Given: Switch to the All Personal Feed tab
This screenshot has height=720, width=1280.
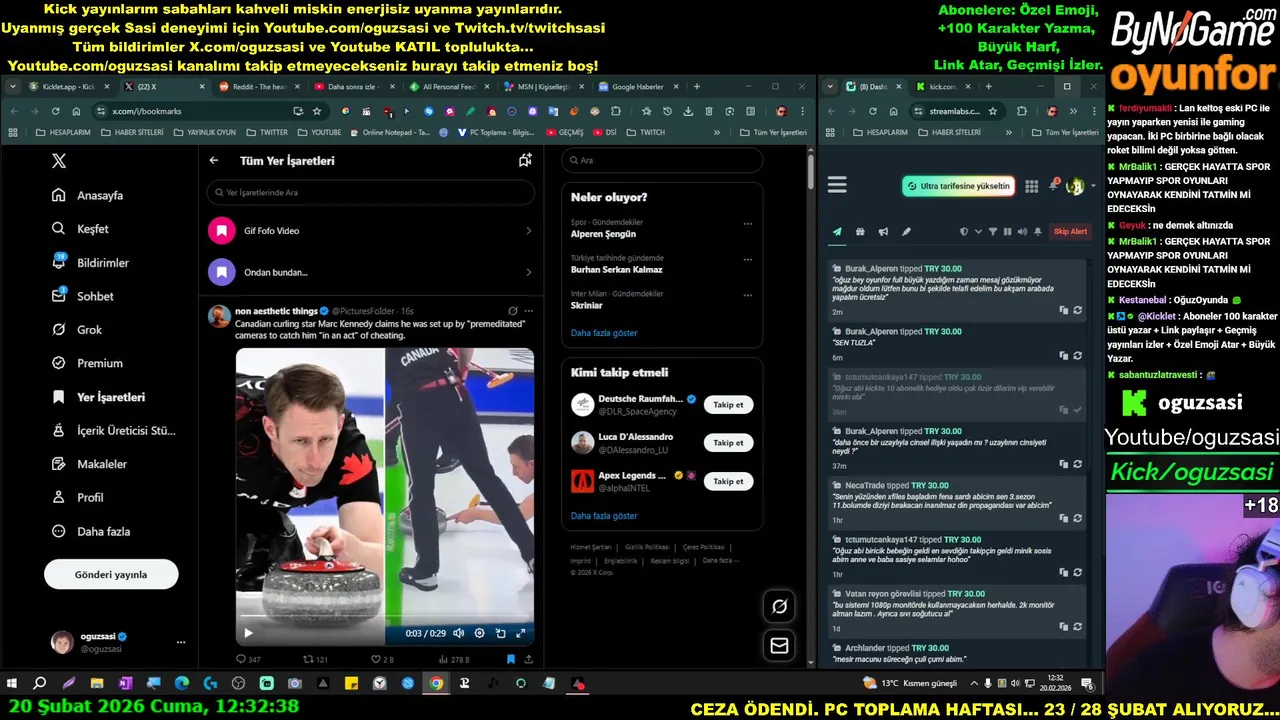Looking at the screenshot, I should [447, 87].
